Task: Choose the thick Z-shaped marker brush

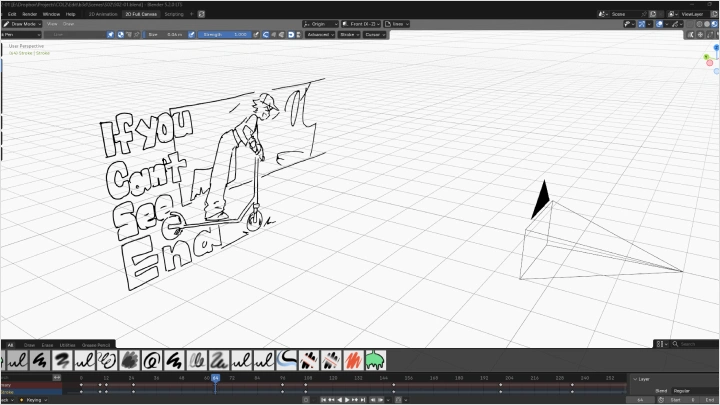Action: 62,361
